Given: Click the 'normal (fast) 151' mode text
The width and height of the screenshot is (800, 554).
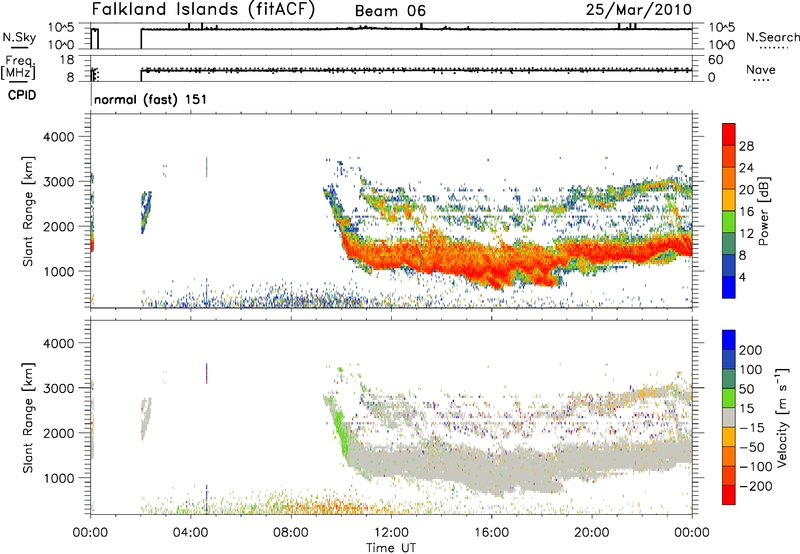Looking at the screenshot, I should click(x=151, y=99).
